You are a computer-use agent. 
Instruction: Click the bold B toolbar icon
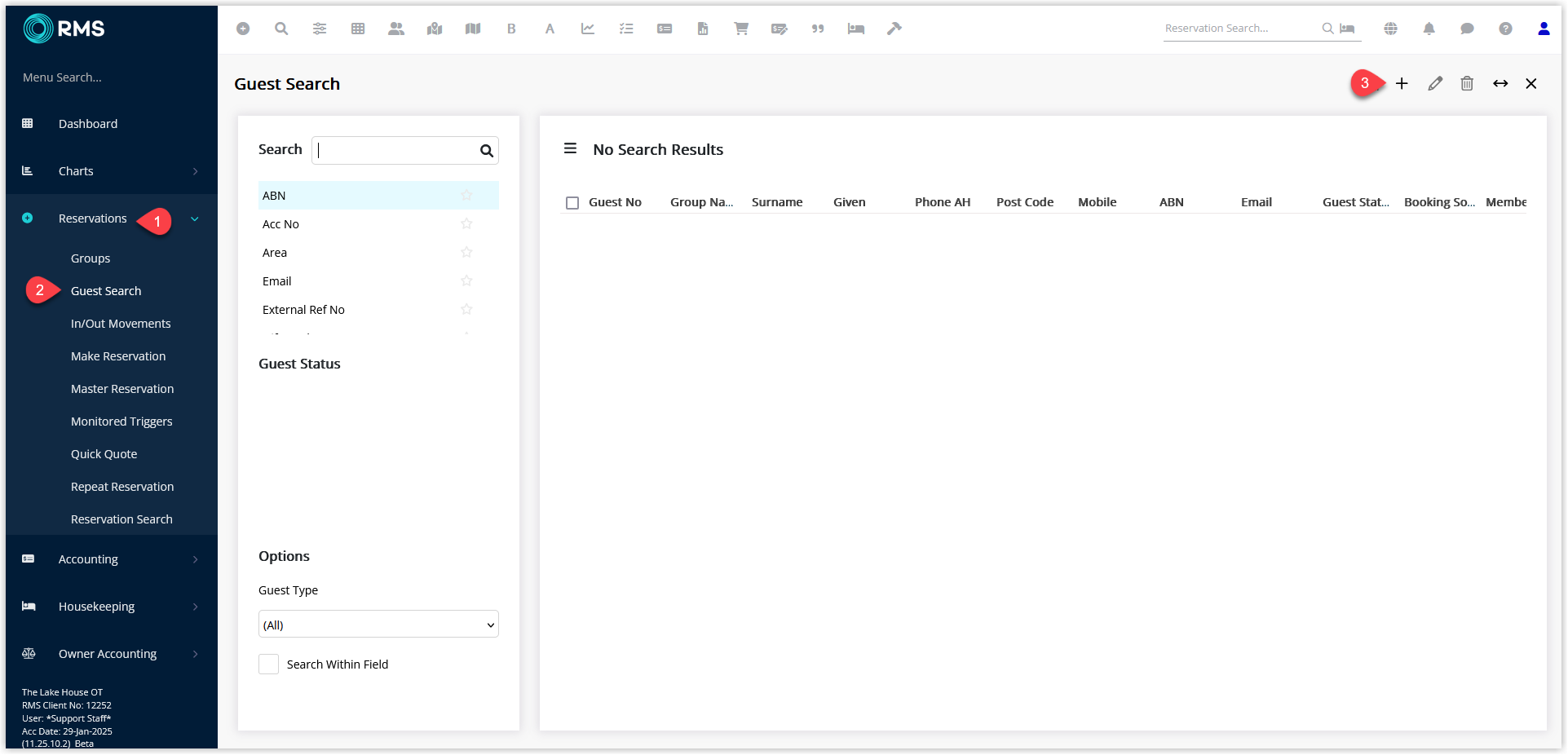tap(511, 29)
